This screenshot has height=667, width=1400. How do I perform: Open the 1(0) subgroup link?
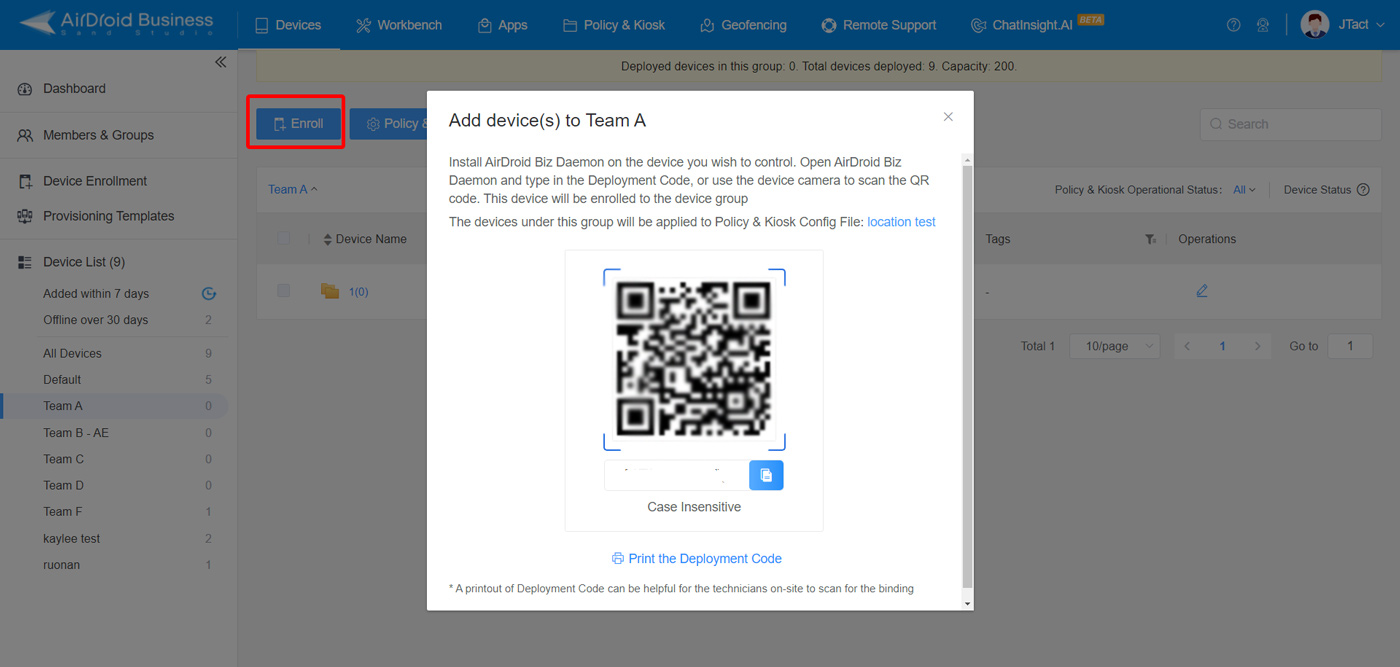click(x=358, y=292)
